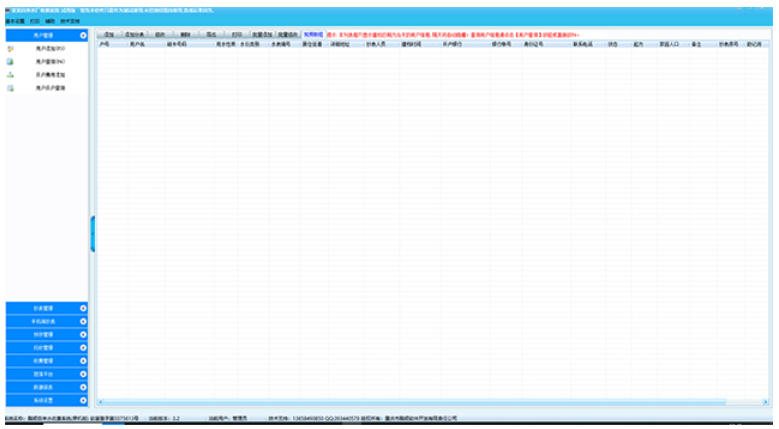This screenshot has height=429, width=779.
Task: Click the 导出 toolbar button
Action: click(211, 34)
